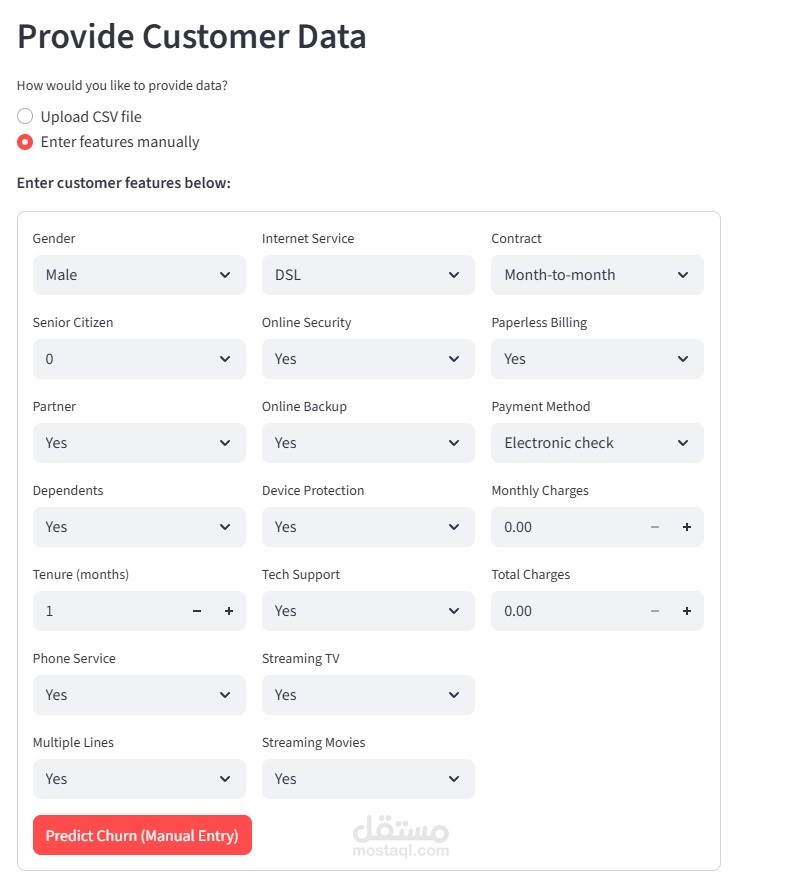This screenshot has width=802, height=877.
Task: Open the Paperless Billing dropdown
Action: [597, 359]
